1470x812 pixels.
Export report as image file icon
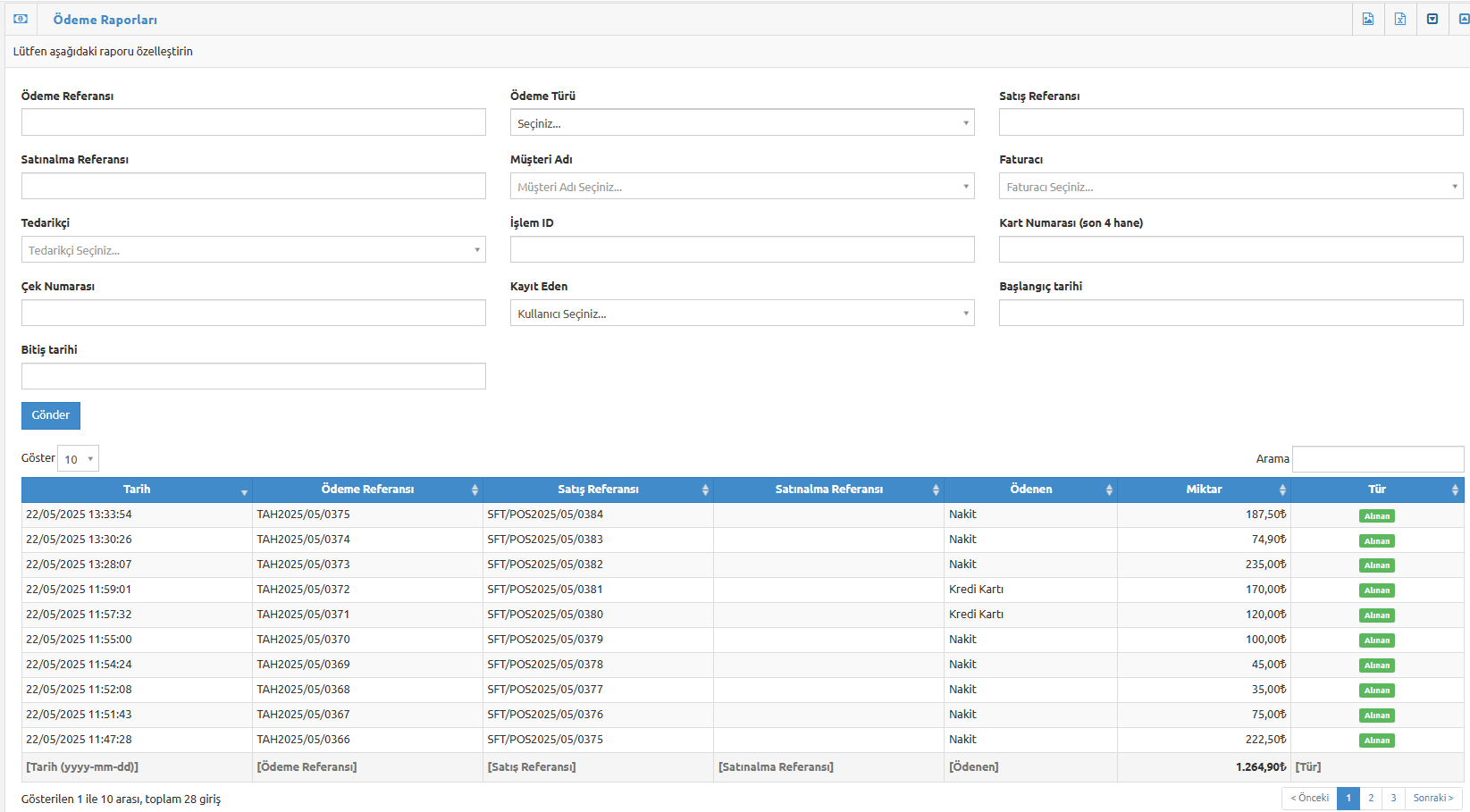[x=1368, y=19]
